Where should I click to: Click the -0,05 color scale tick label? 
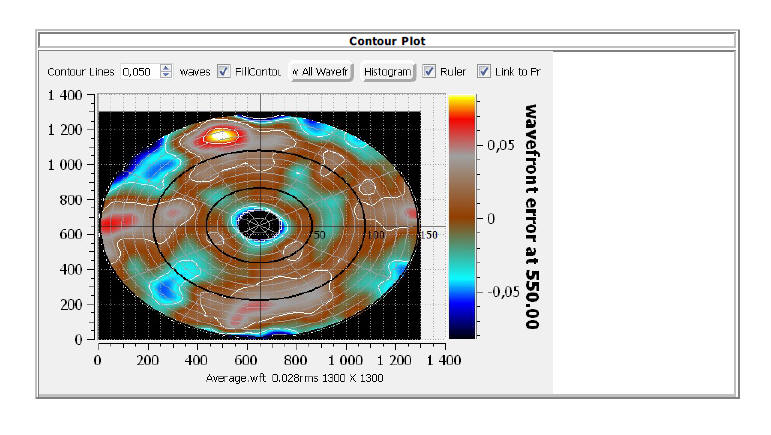tap(504, 292)
